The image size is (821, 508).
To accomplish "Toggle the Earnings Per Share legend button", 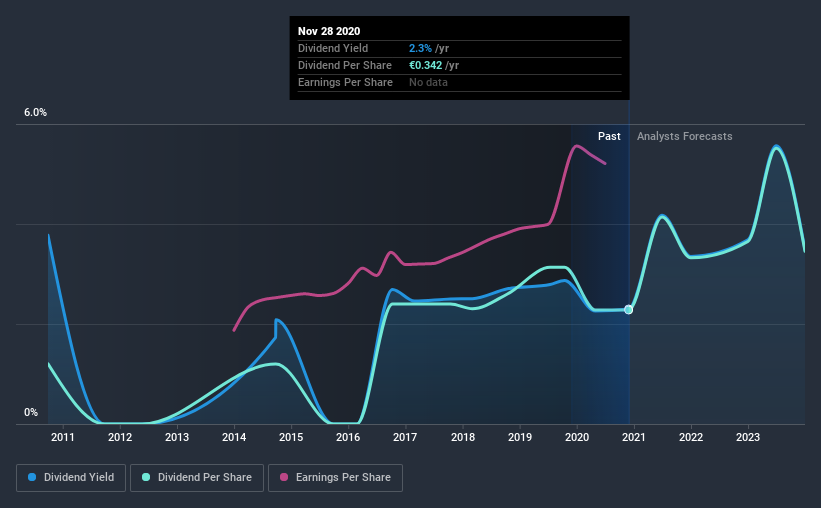I will coord(335,478).
